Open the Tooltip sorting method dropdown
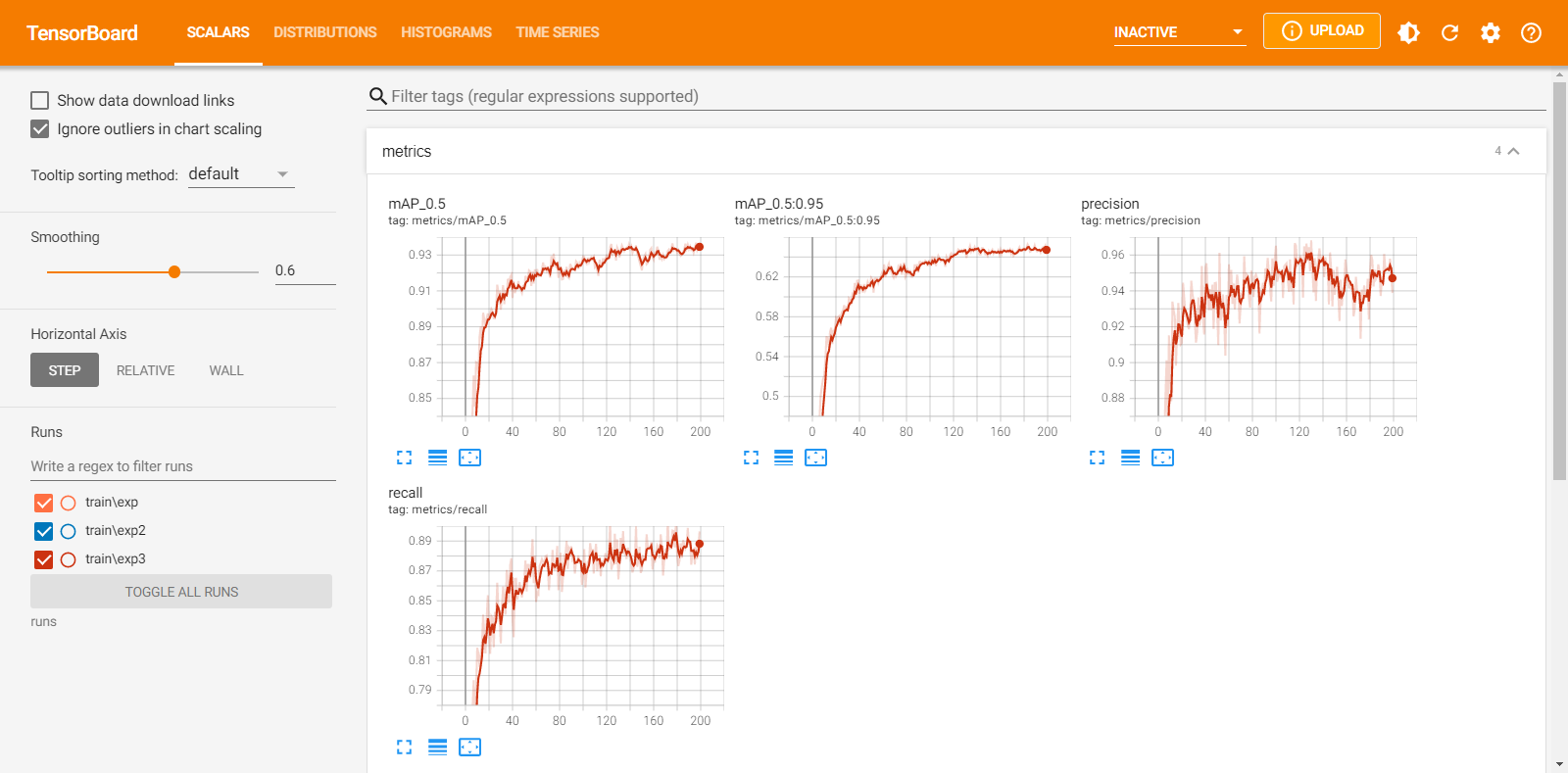Screen dimensions: 1568x773 (x=240, y=174)
